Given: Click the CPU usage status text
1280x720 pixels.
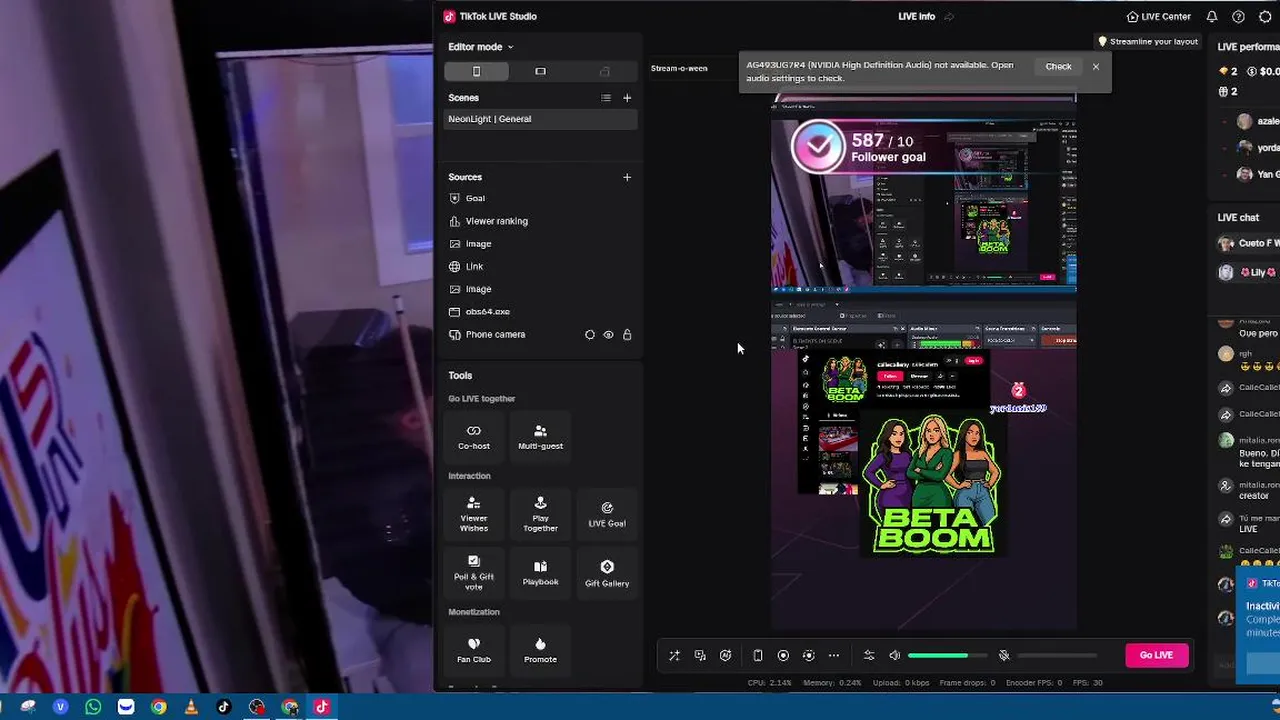Looking at the screenshot, I should [x=770, y=683].
